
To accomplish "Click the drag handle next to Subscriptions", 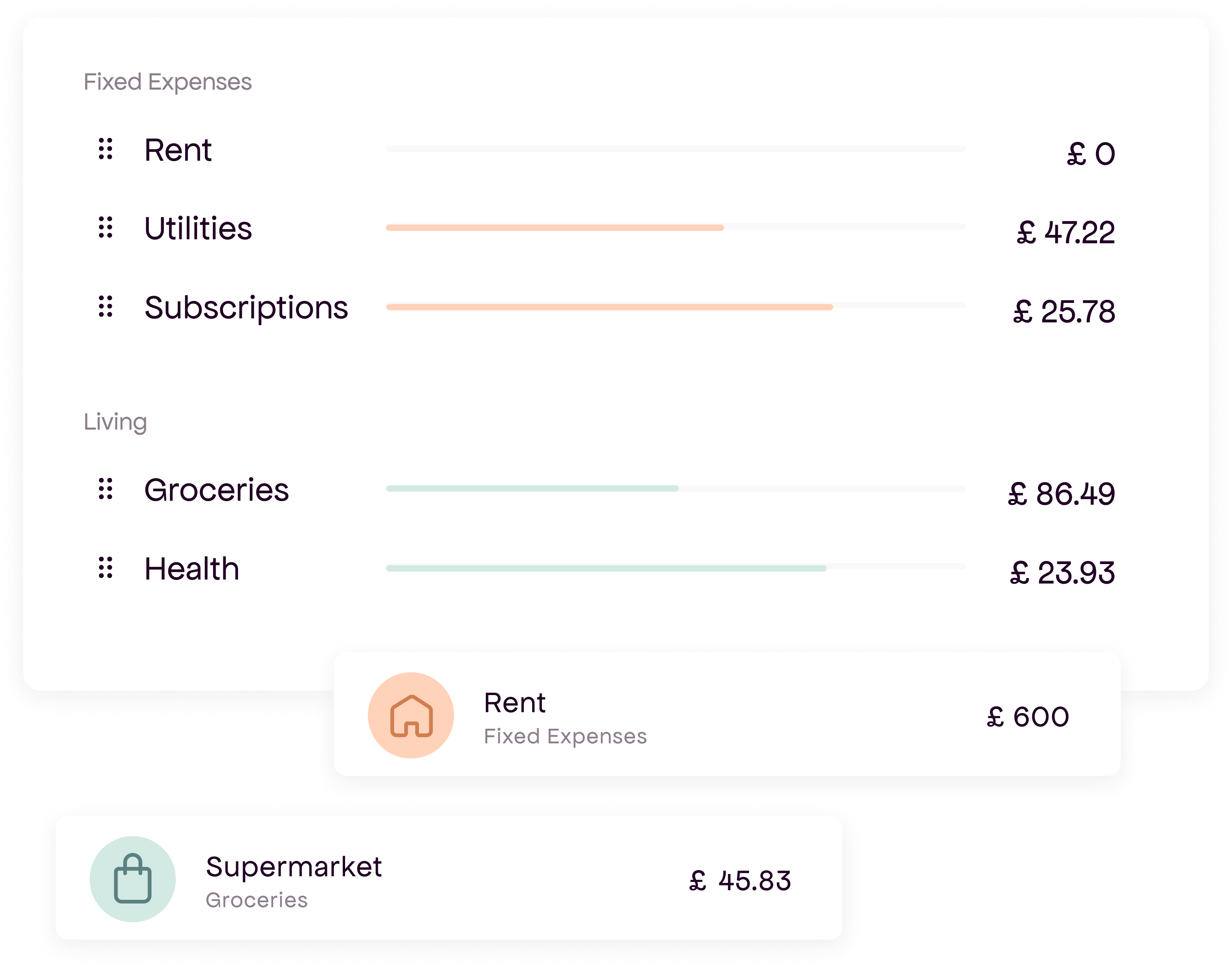I will click(106, 307).
